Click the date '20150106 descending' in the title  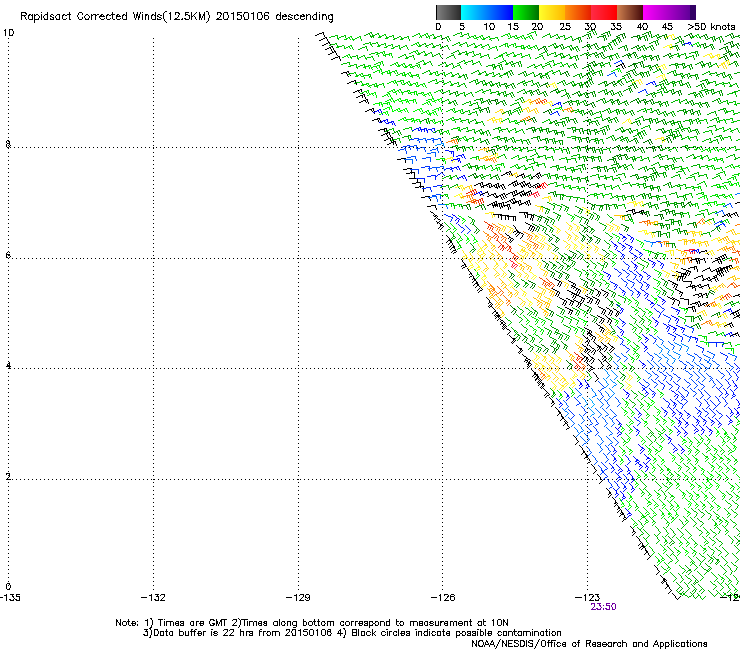point(274,17)
